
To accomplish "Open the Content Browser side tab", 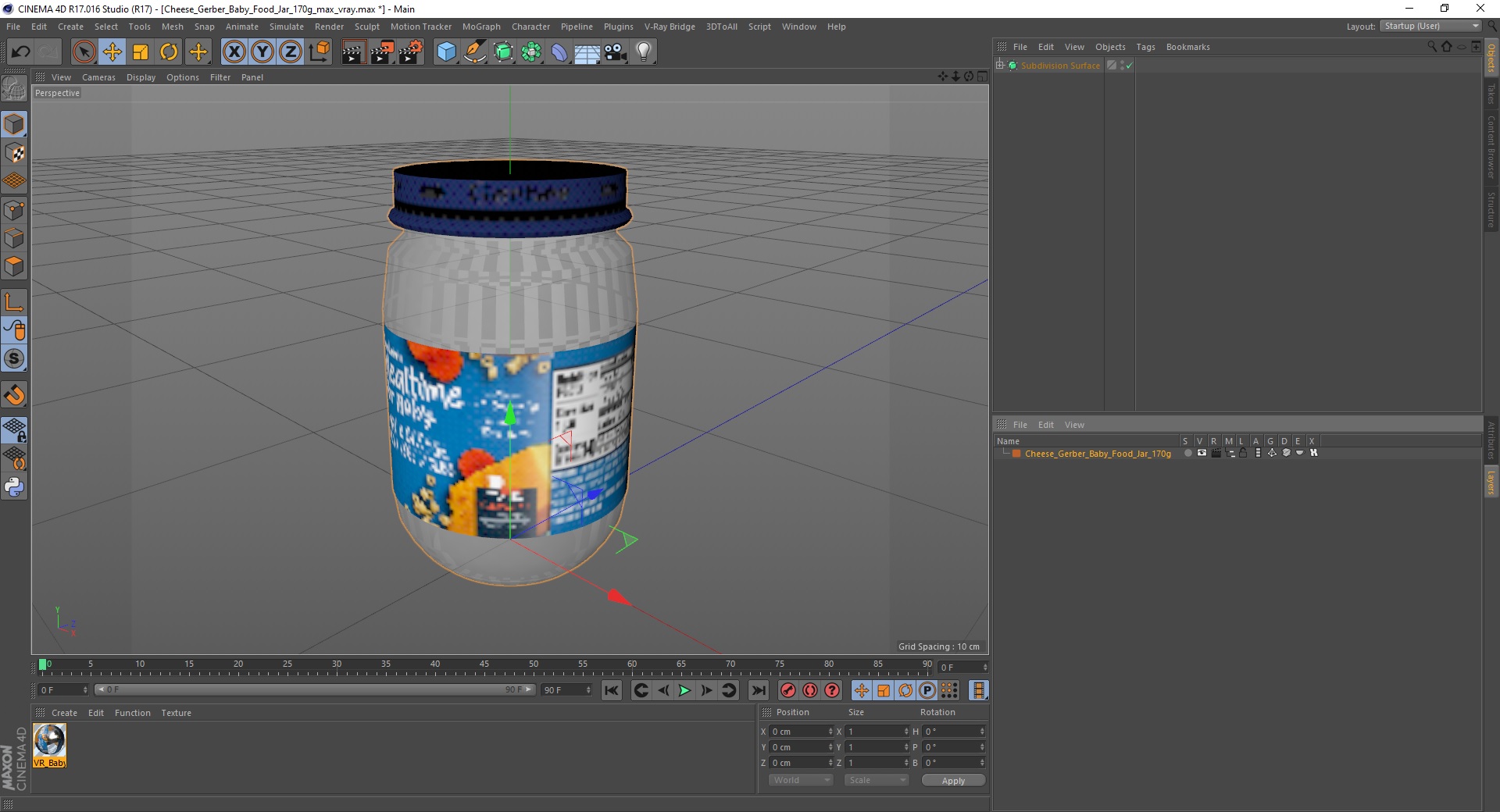I will pyautogui.click(x=1491, y=147).
